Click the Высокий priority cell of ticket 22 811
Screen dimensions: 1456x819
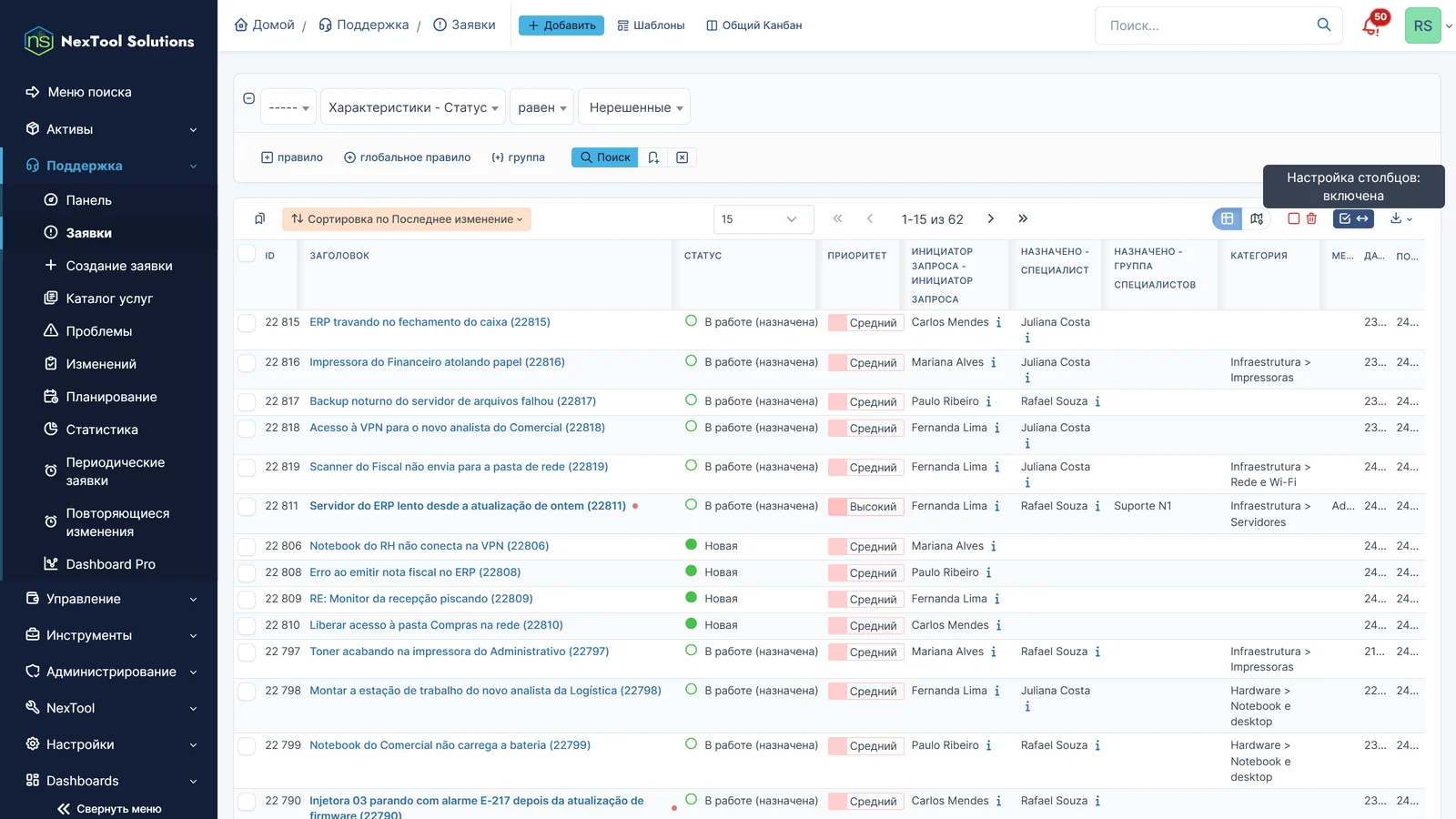[x=865, y=507]
